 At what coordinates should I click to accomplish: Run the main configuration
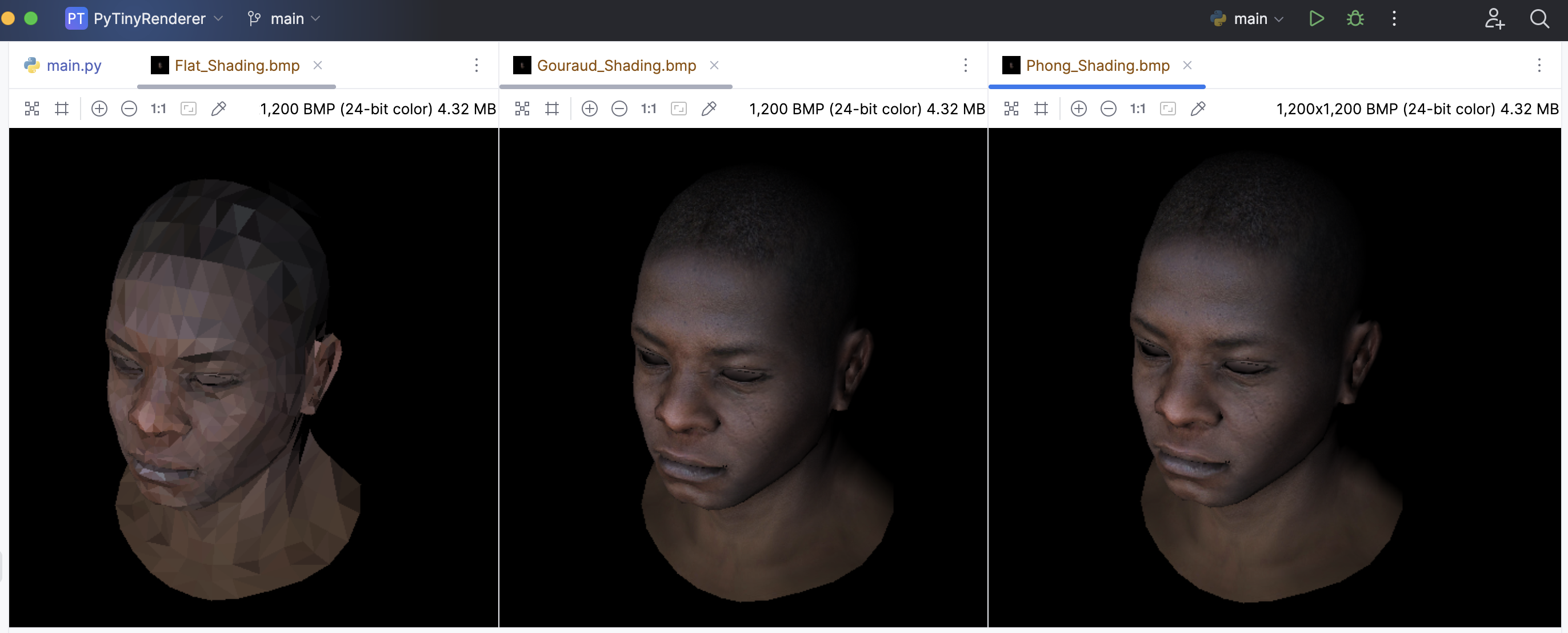[1316, 19]
